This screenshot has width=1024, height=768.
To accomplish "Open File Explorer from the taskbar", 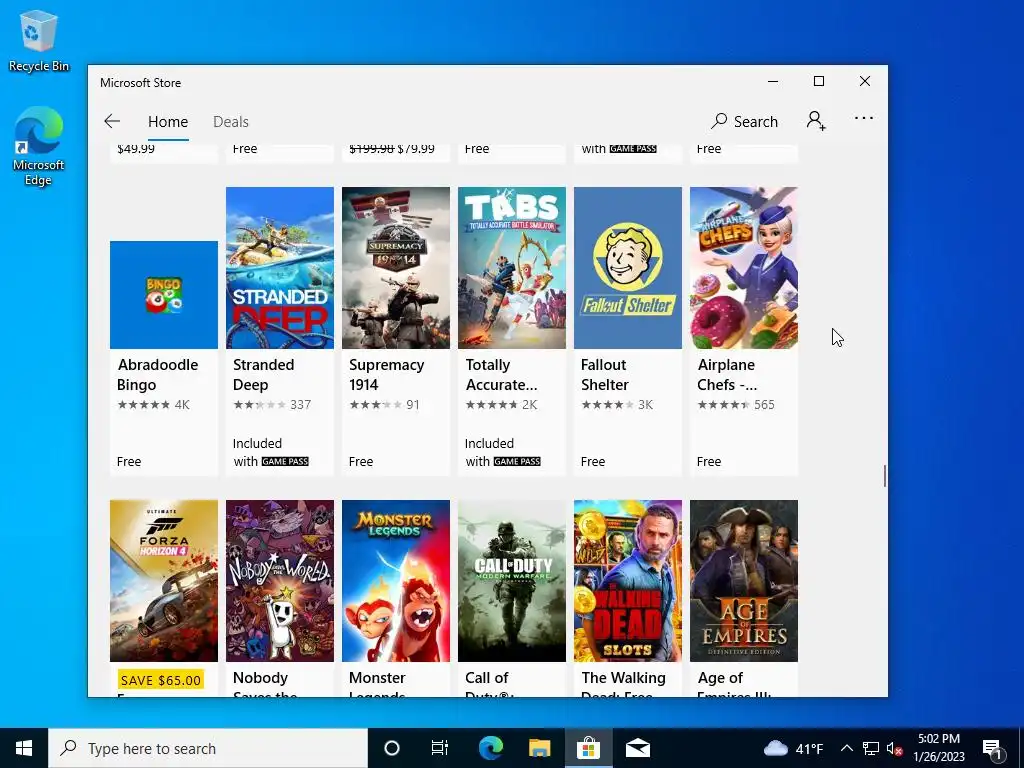I will click(x=539, y=748).
